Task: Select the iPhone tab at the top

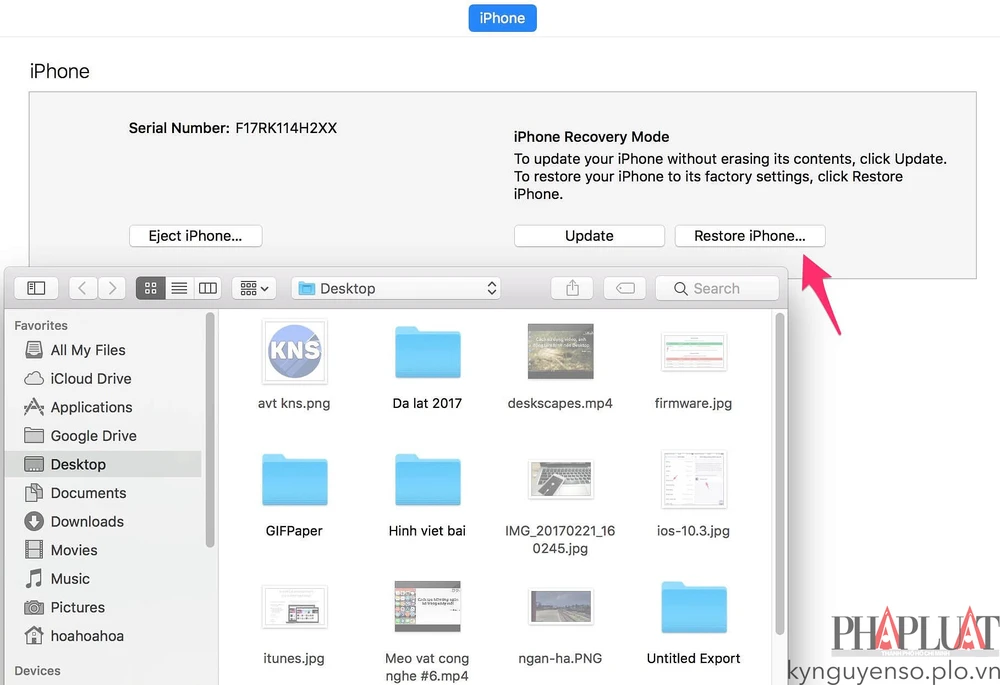Action: tap(502, 17)
